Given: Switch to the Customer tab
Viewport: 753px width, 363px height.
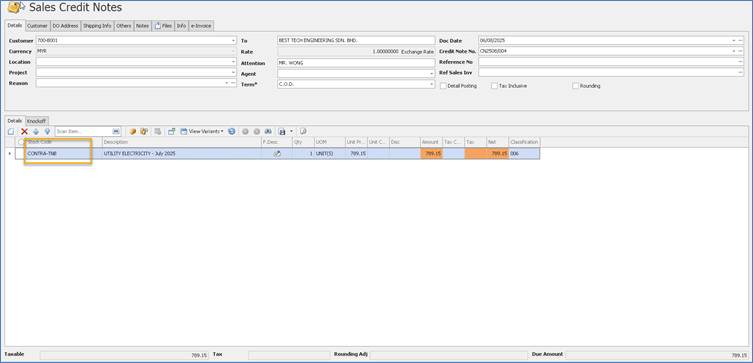Looking at the screenshot, I should point(37,25).
